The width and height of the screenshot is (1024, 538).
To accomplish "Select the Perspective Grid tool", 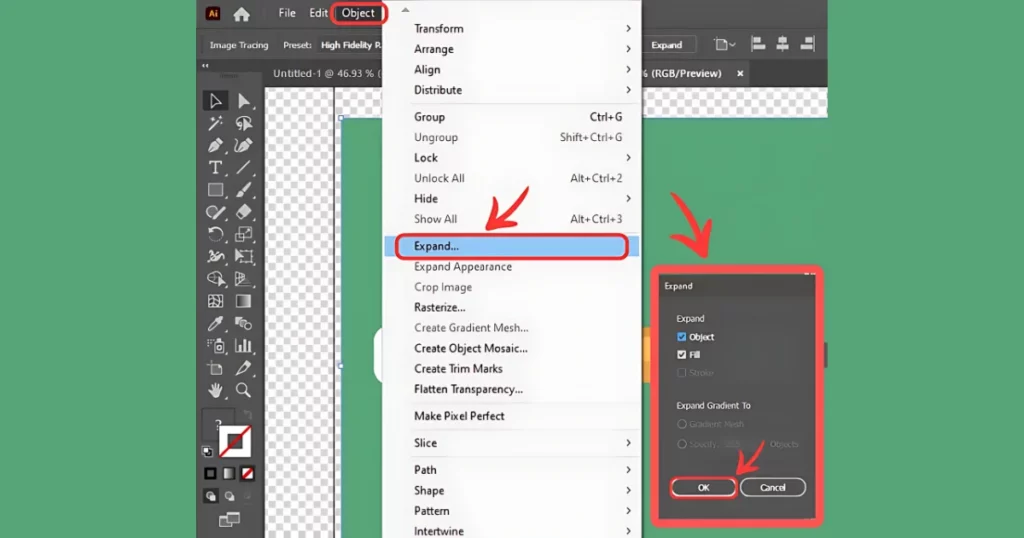I will tap(244, 279).
